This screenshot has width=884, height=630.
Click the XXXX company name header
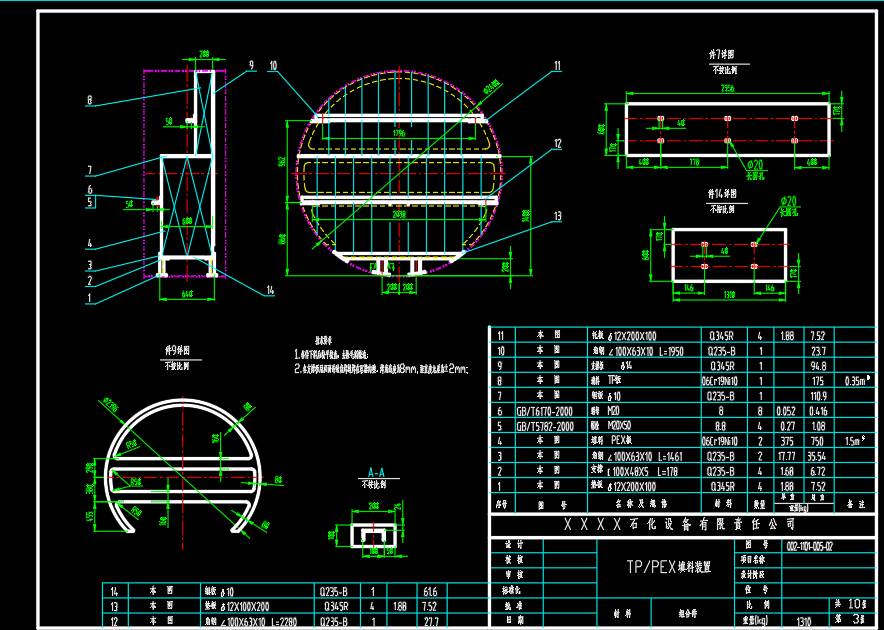[x=680, y=523]
